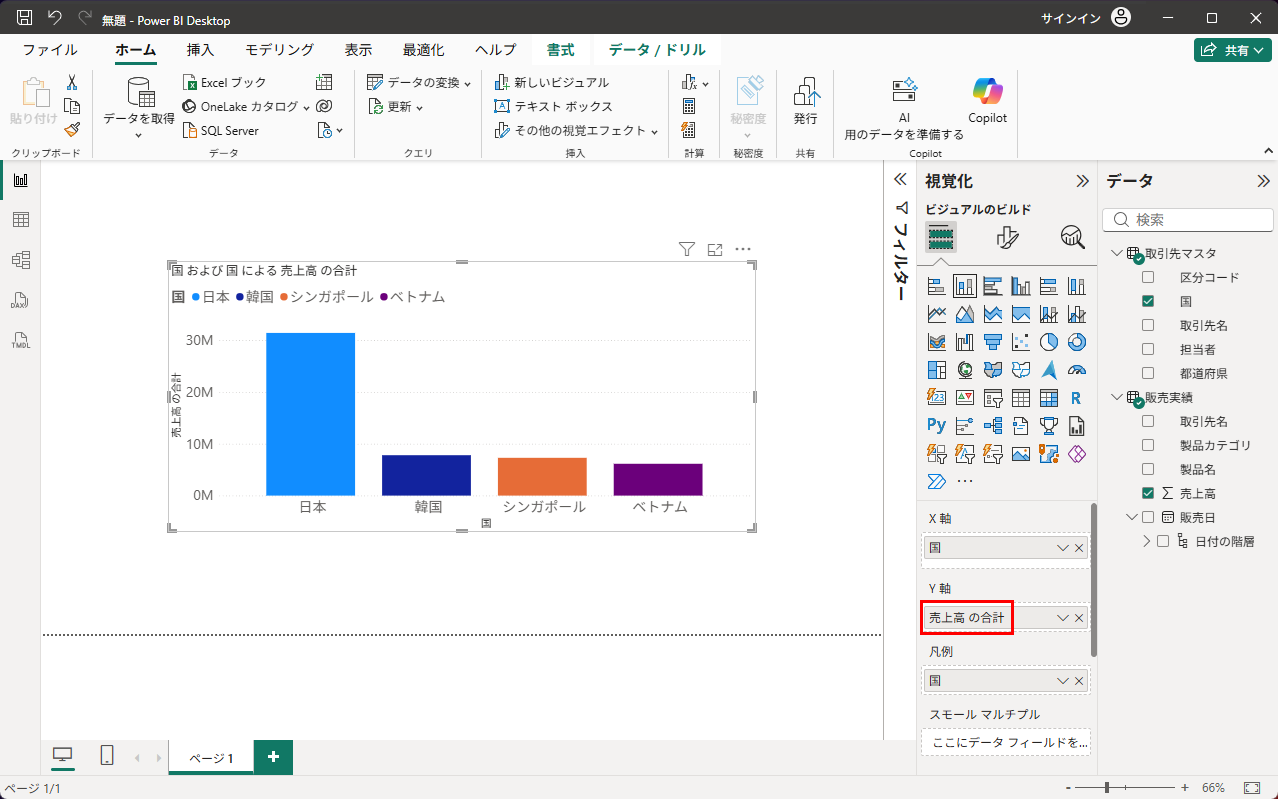The image size is (1278, 799).
Task: Select the pie chart visual
Action: pos(1048,342)
